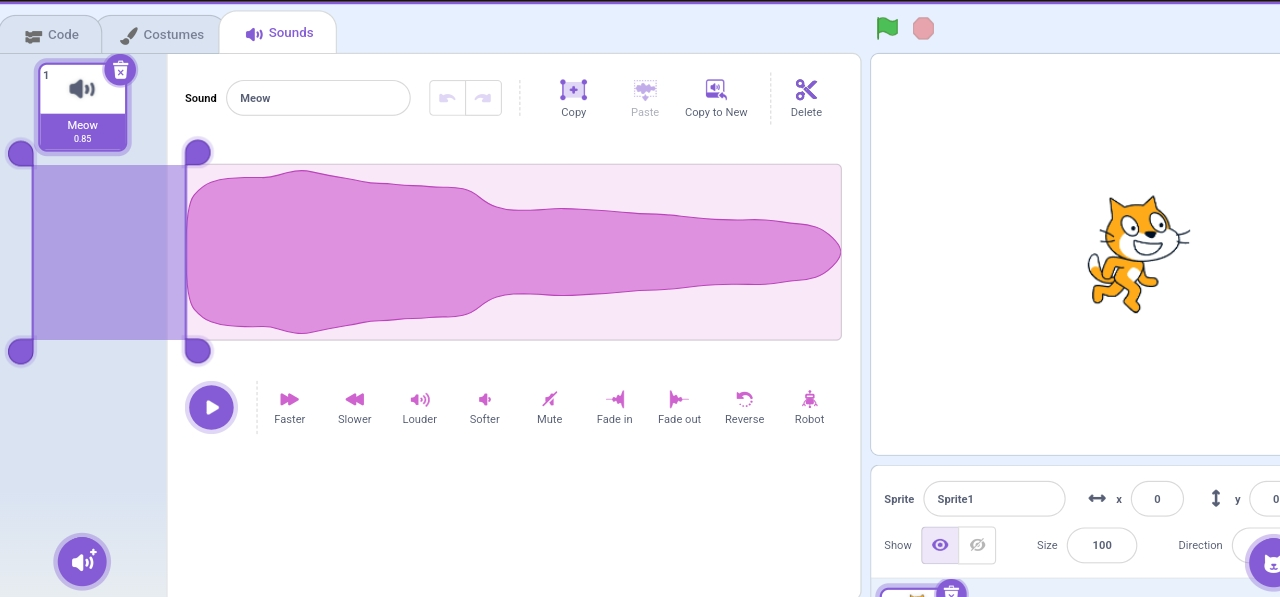Stop the project with the stop sign
The image size is (1280, 597).
tap(923, 28)
